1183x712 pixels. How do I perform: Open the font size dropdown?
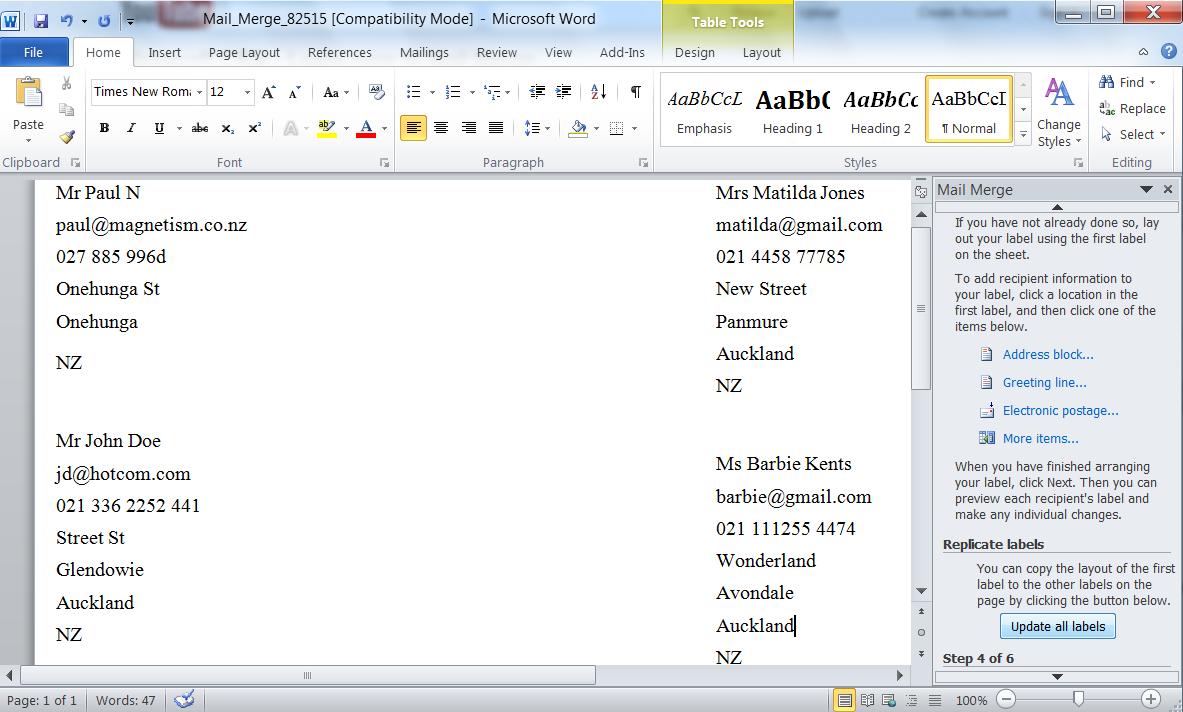[246, 92]
